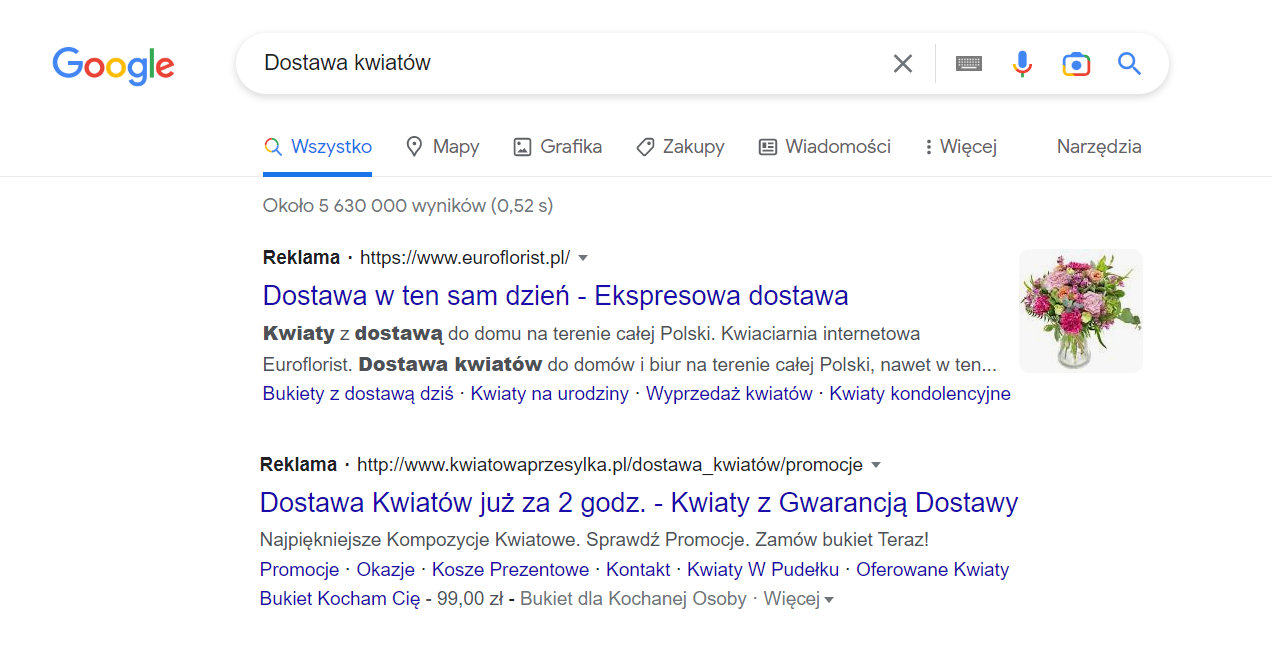Open 'Bukiety z dostawą dziś' sitelink
This screenshot has height=670, width=1276.
click(358, 394)
